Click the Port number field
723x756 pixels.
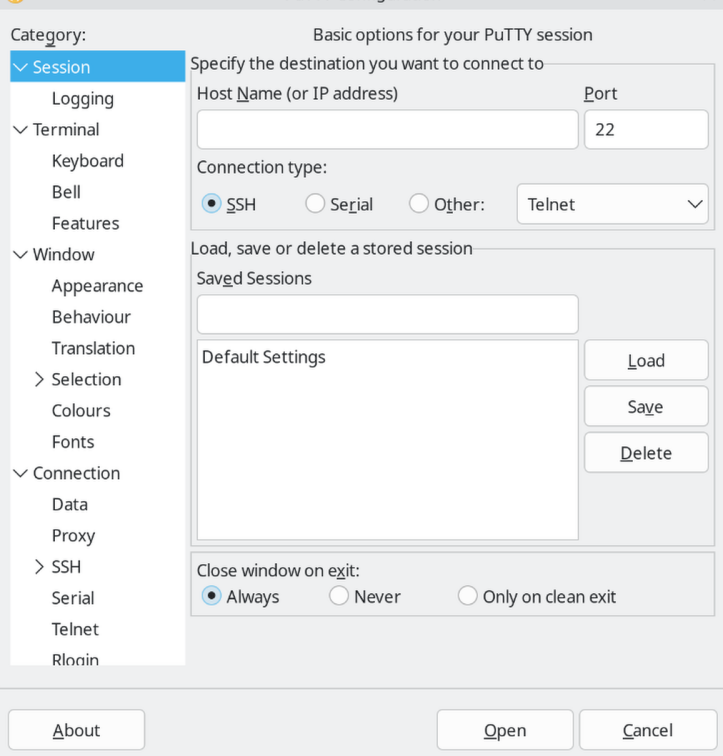[x=645, y=130]
